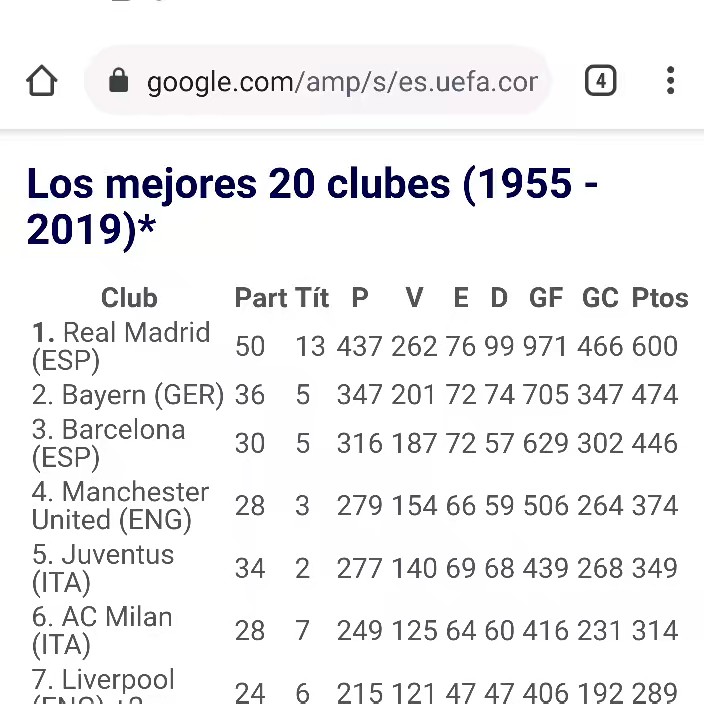Select the AC Milan (ITA) club name
The image size is (704, 704).
point(102,630)
